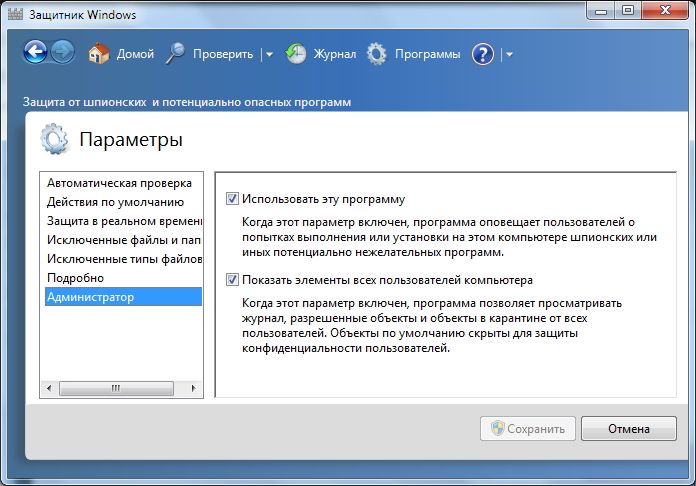Toggle Показать элементы всех пользователей checkbox
Screen dimensions: 696x486
click(x=233, y=280)
